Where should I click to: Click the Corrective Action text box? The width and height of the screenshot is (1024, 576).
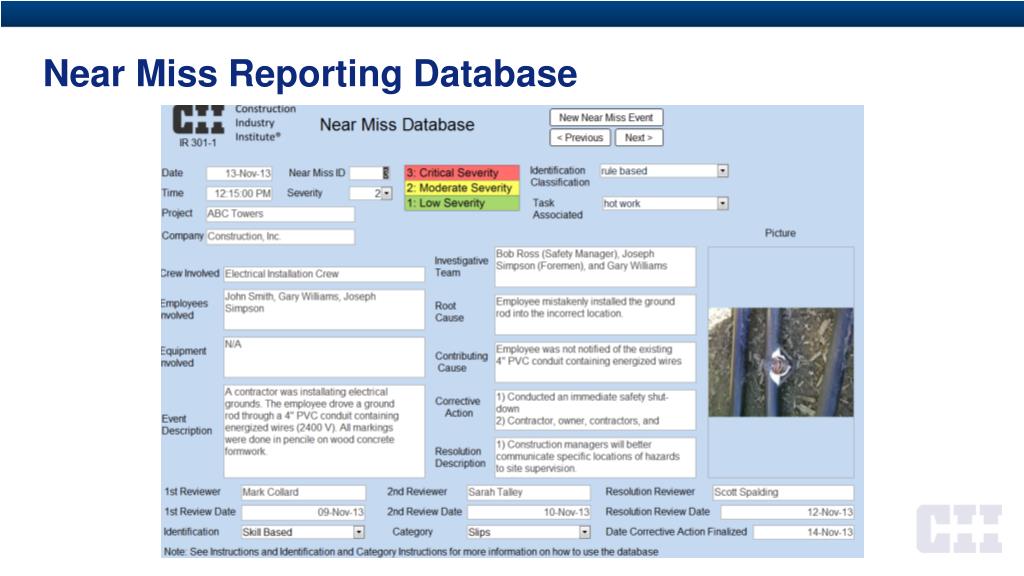click(595, 409)
